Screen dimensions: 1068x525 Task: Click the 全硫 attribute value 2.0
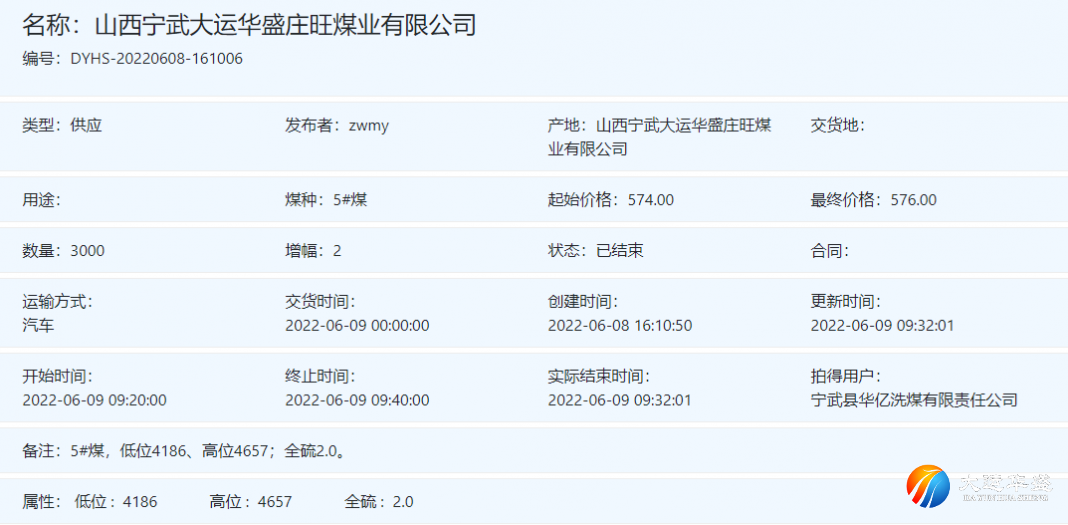point(403,502)
